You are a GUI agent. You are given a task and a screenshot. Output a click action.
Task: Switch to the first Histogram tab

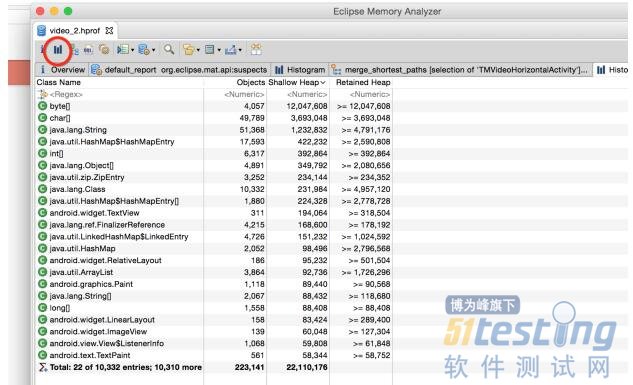coord(300,70)
